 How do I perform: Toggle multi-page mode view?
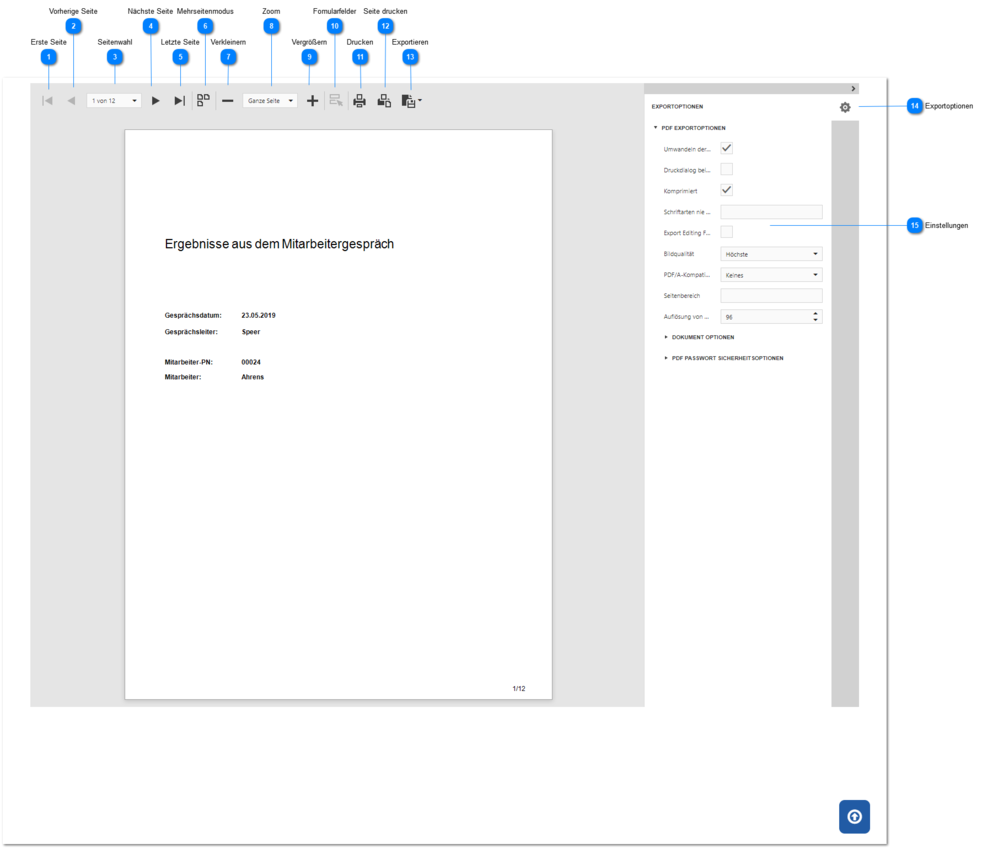tap(204, 101)
